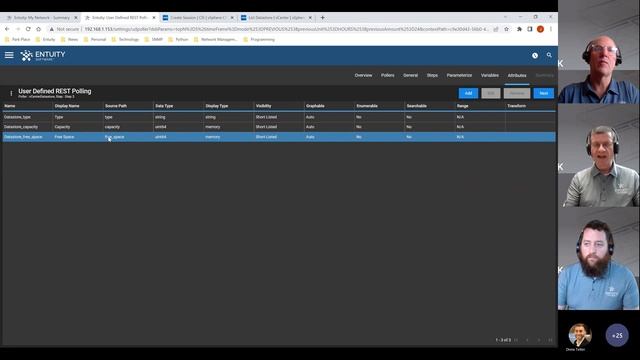Open the General step tab

tap(410, 76)
